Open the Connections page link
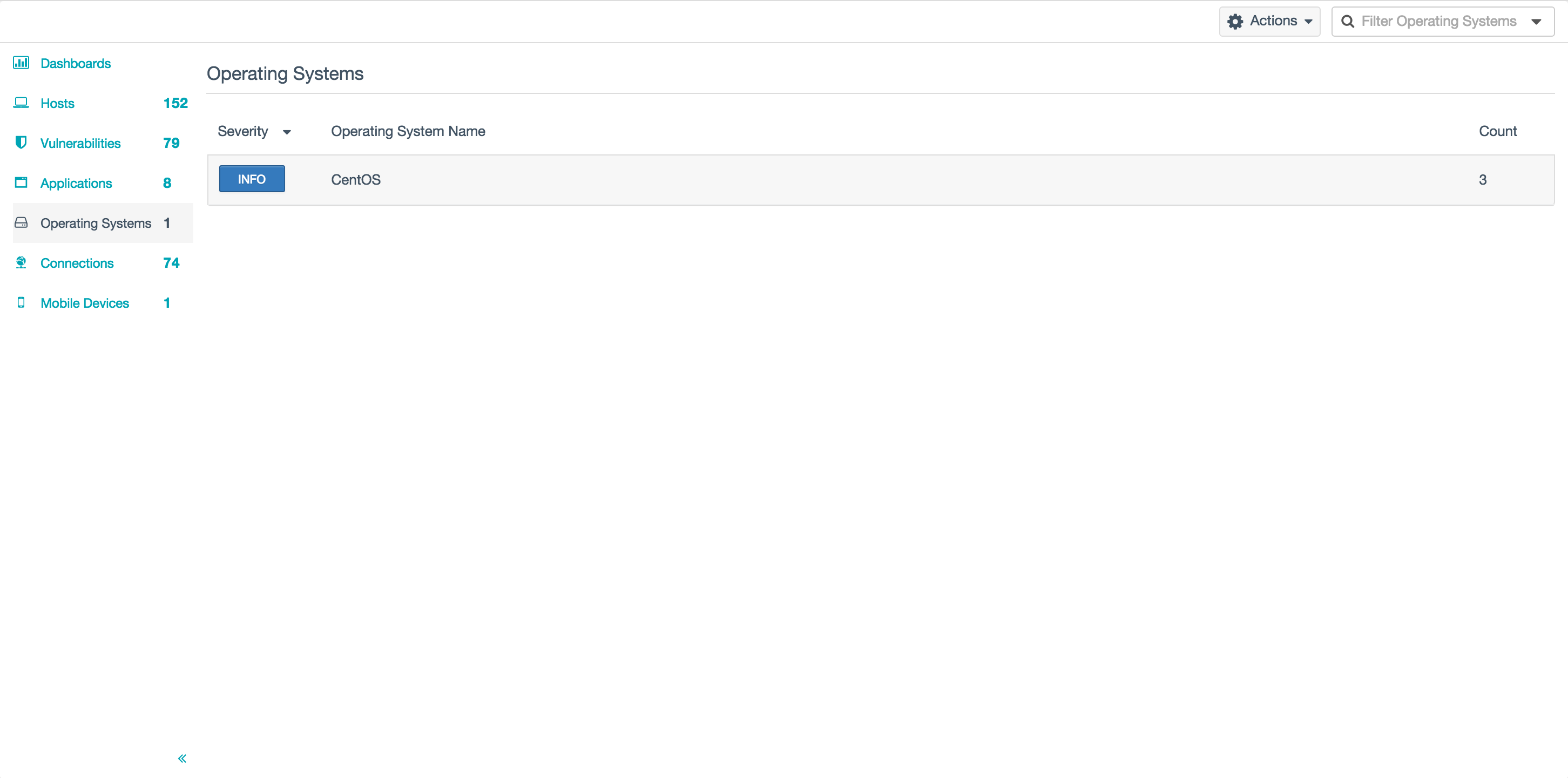1568x778 pixels. pos(77,263)
